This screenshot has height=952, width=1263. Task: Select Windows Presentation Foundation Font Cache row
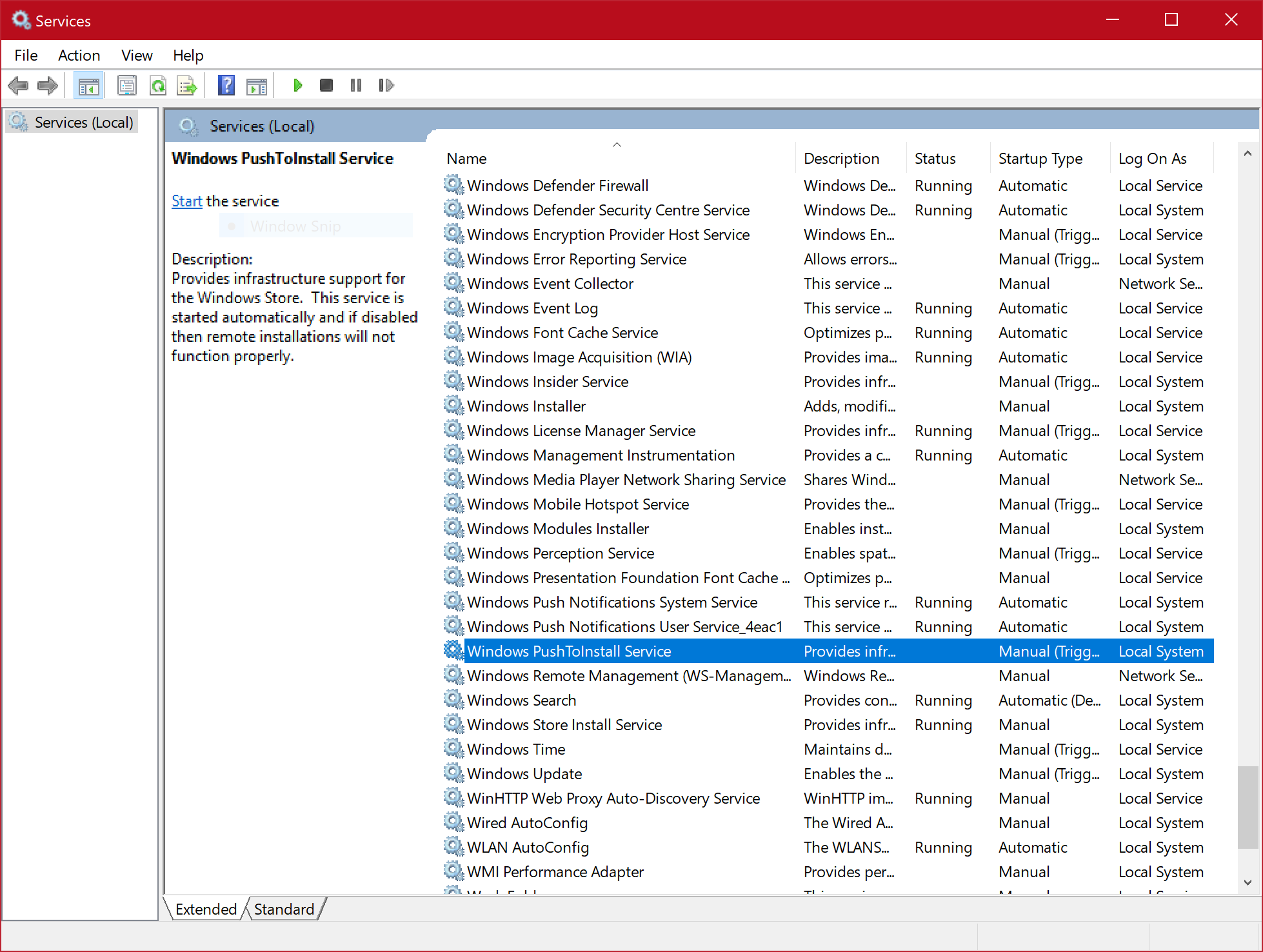(x=828, y=578)
